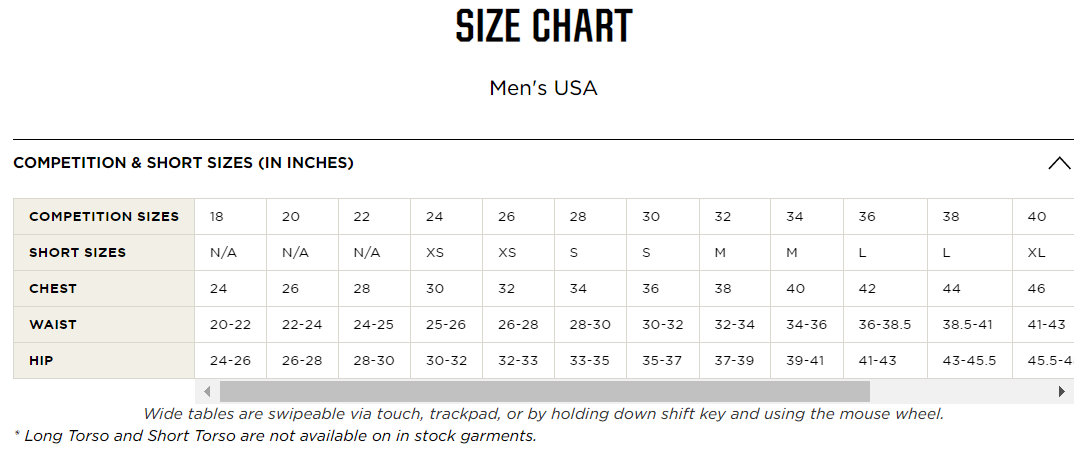Image resolution: width=1088 pixels, height=467 pixels.
Task: Click the Long Torso availability note
Action: 275,436
